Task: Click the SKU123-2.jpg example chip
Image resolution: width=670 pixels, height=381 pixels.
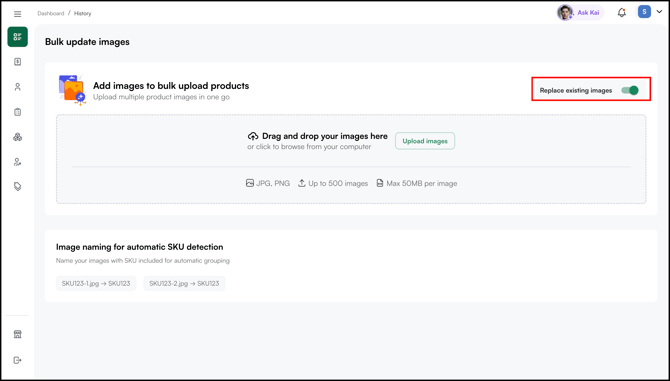Action: tap(184, 283)
